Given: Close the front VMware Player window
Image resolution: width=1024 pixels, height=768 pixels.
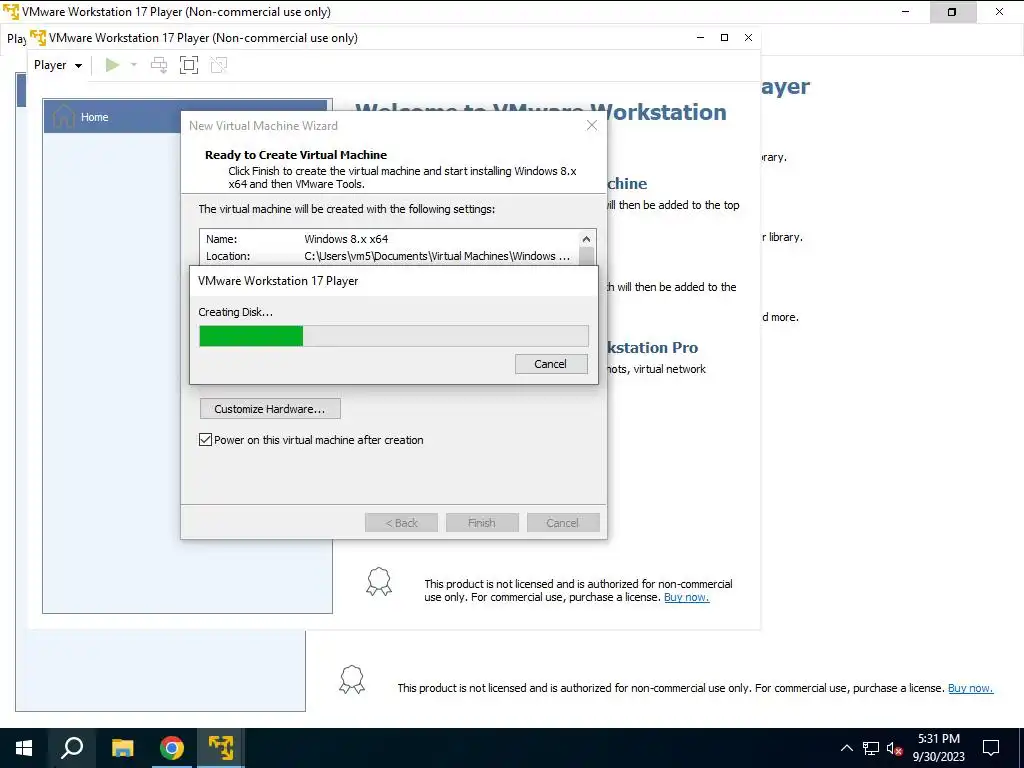Looking at the screenshot, I should [x=748, y=38].
